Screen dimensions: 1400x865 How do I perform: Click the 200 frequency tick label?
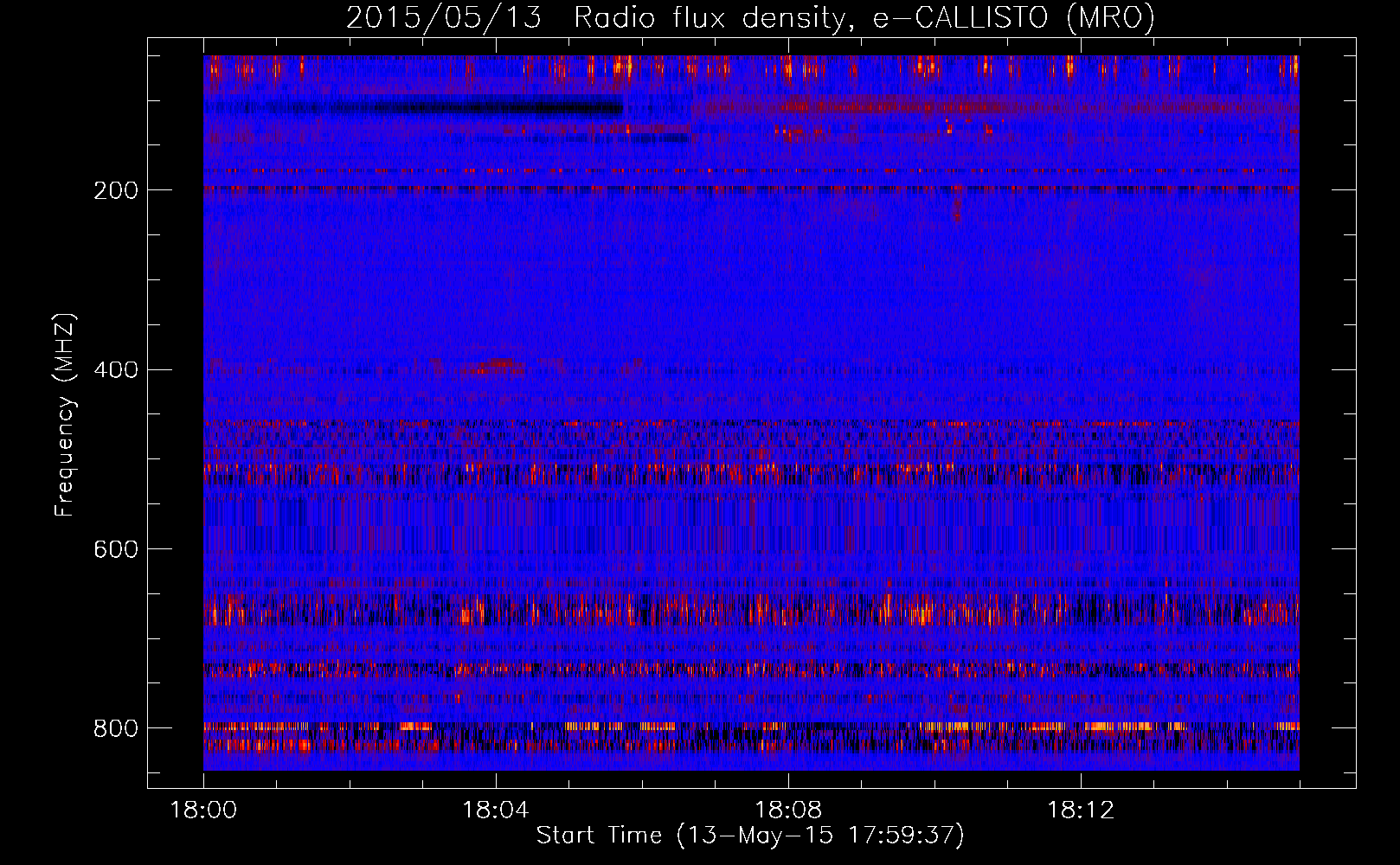click(116, 190)
